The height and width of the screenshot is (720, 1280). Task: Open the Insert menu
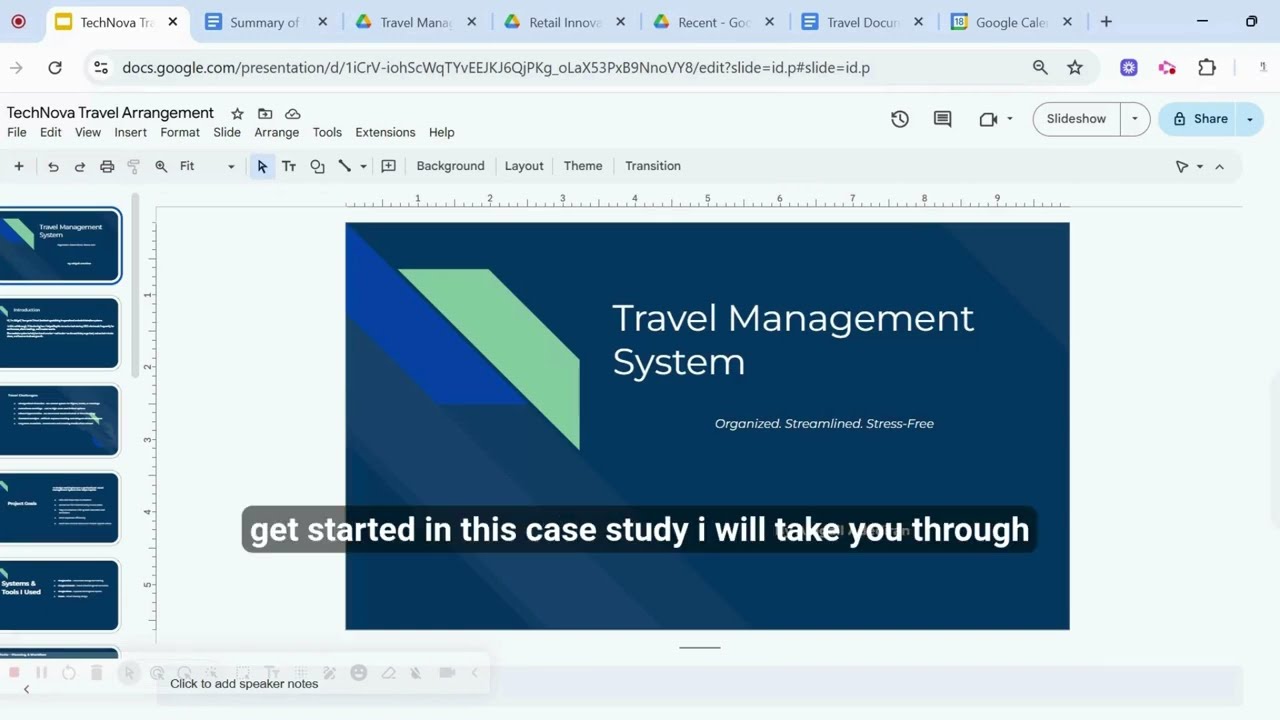tap(130, 132)
